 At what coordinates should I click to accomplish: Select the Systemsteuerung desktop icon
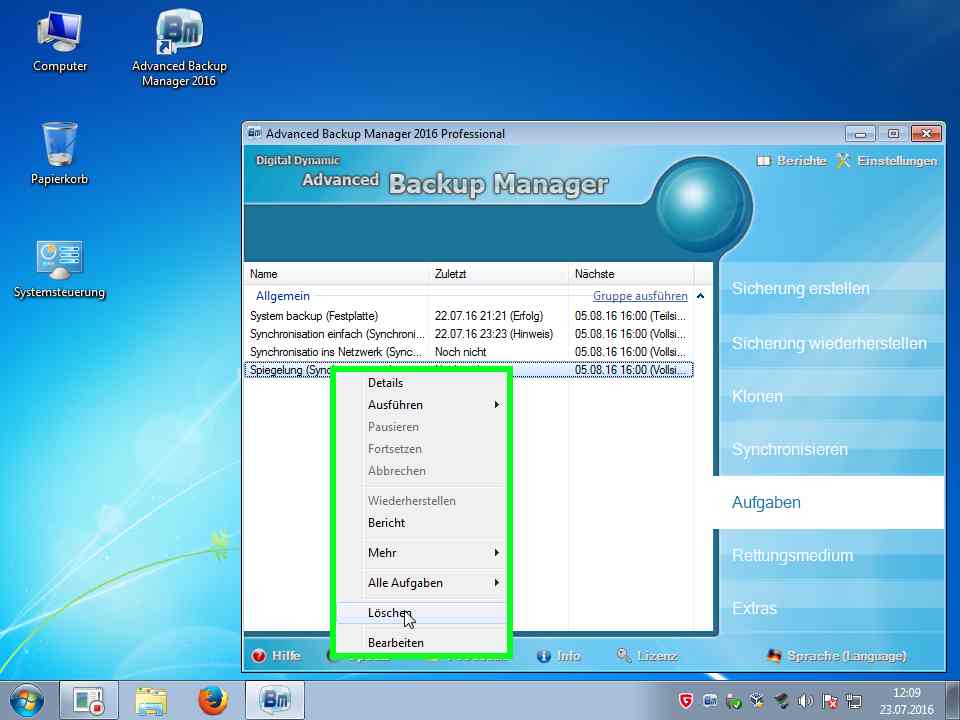[59, 269]
